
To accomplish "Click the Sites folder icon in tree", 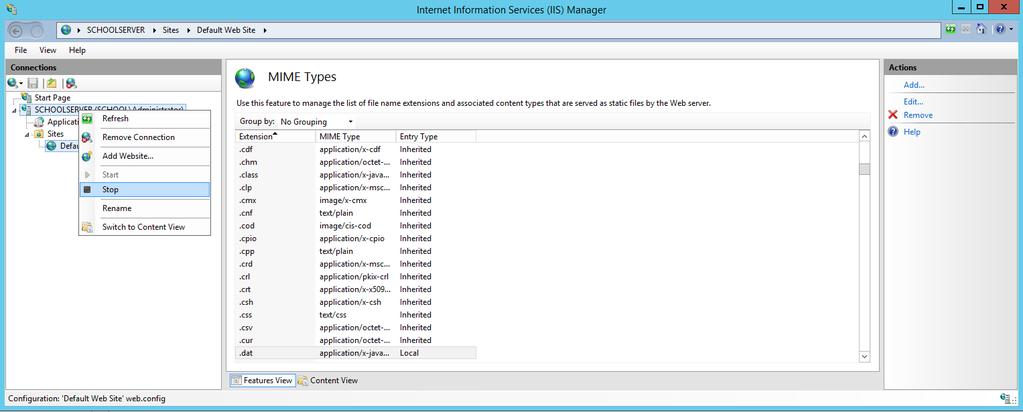I will [39, 134].
